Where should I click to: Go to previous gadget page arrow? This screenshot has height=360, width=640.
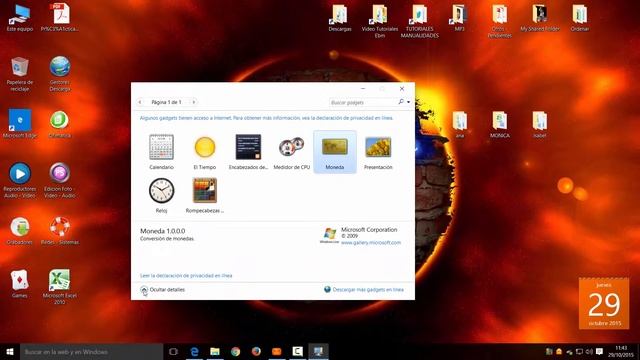coord(140,102)
